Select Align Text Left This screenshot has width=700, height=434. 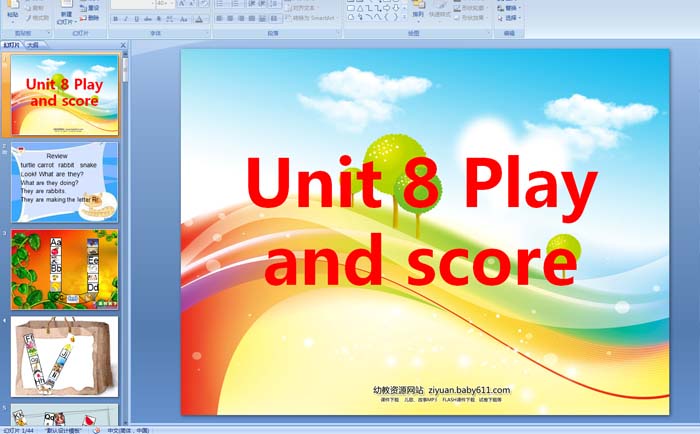pos(219,18)
